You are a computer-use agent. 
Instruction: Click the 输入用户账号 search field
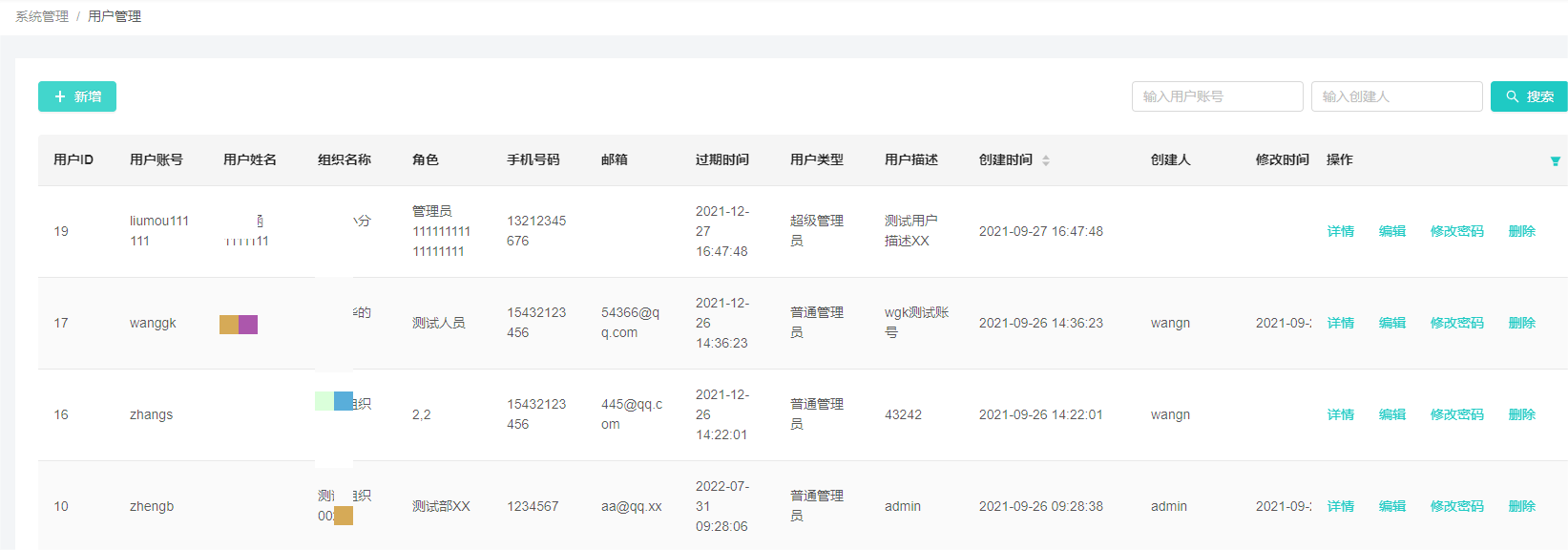click(x=1217, y=96)
